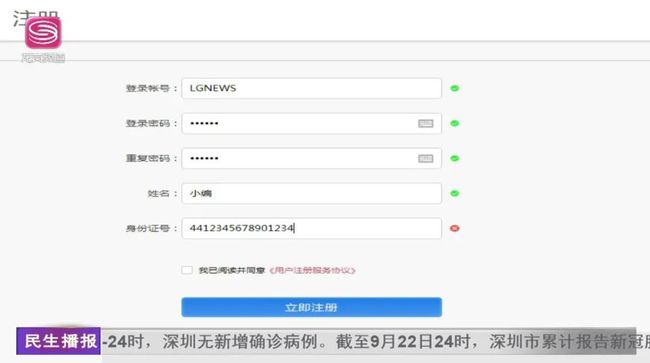Click the 身份证号 ID number field
This screenshot has width=650, height=363.
[x=311, y=228]
